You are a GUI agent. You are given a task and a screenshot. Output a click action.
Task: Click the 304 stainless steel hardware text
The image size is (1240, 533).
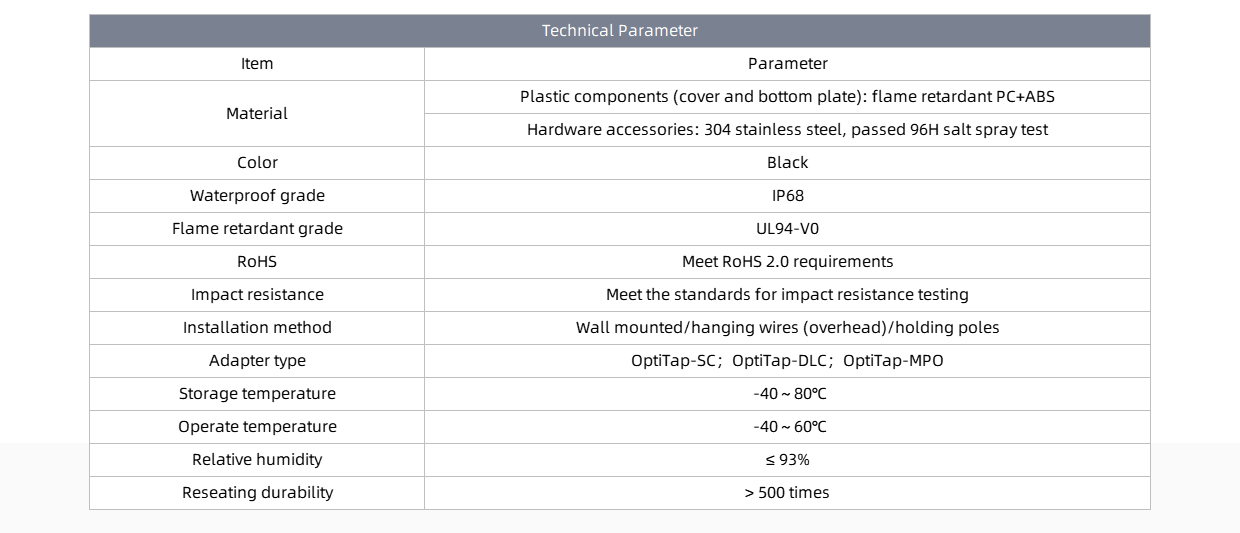pyautogui.click(x=788, y=130)
